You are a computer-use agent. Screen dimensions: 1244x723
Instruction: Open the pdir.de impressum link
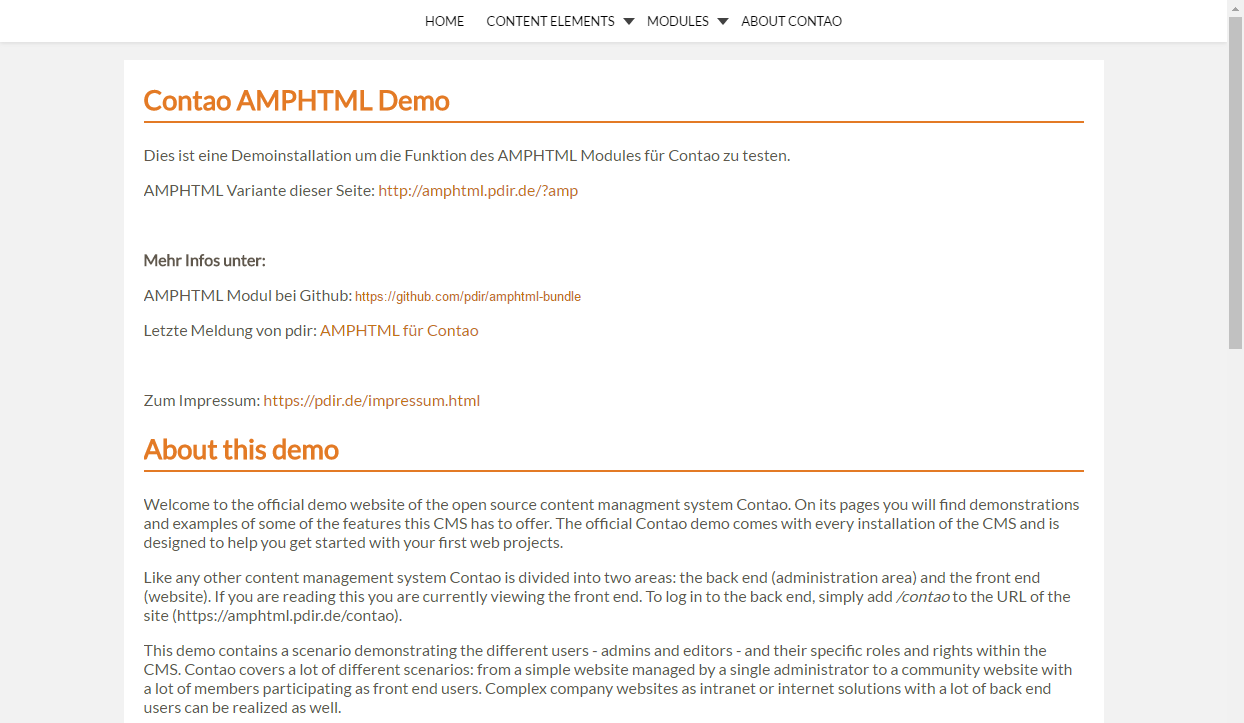coord(372,401)
